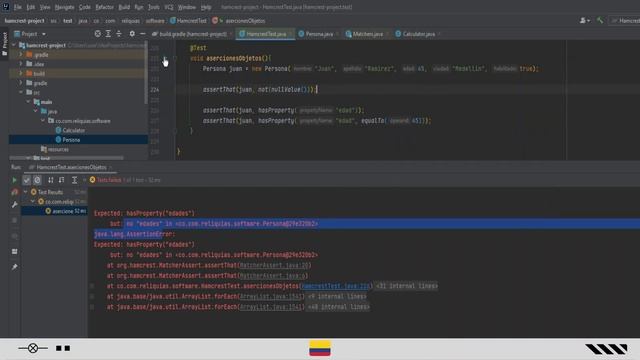Collapse the main folder

(x=28, y=102)
